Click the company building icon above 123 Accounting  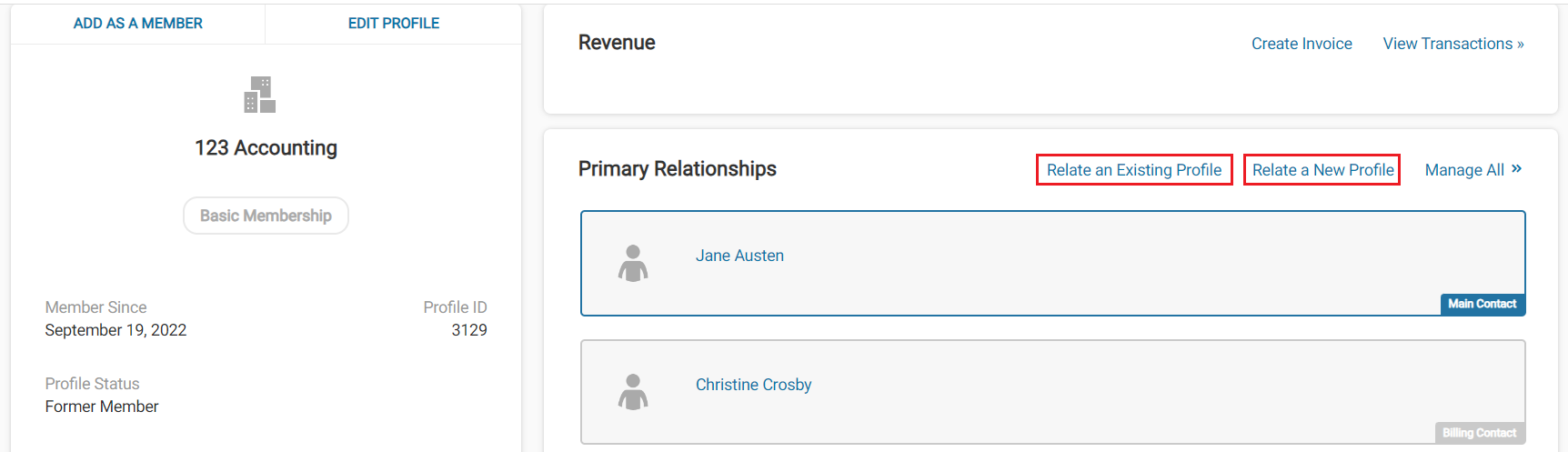(260, 95)
